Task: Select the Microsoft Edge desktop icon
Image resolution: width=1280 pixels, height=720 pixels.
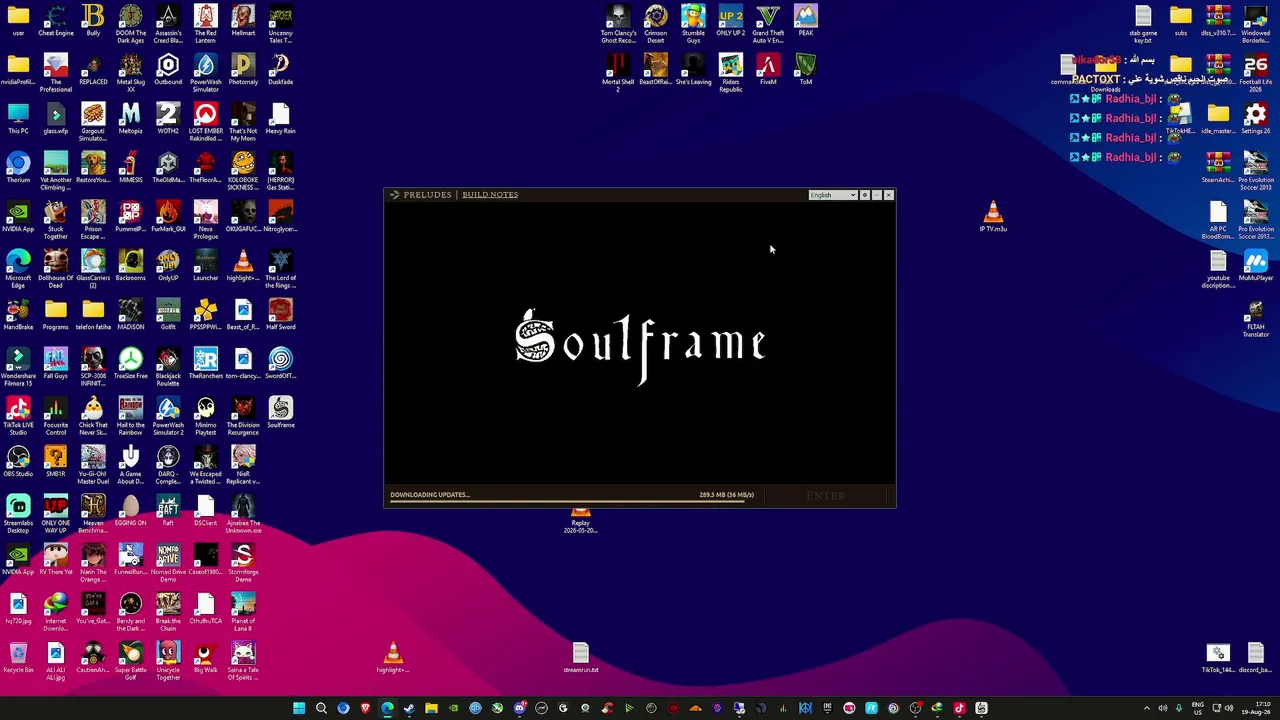Action: (18, 269)
